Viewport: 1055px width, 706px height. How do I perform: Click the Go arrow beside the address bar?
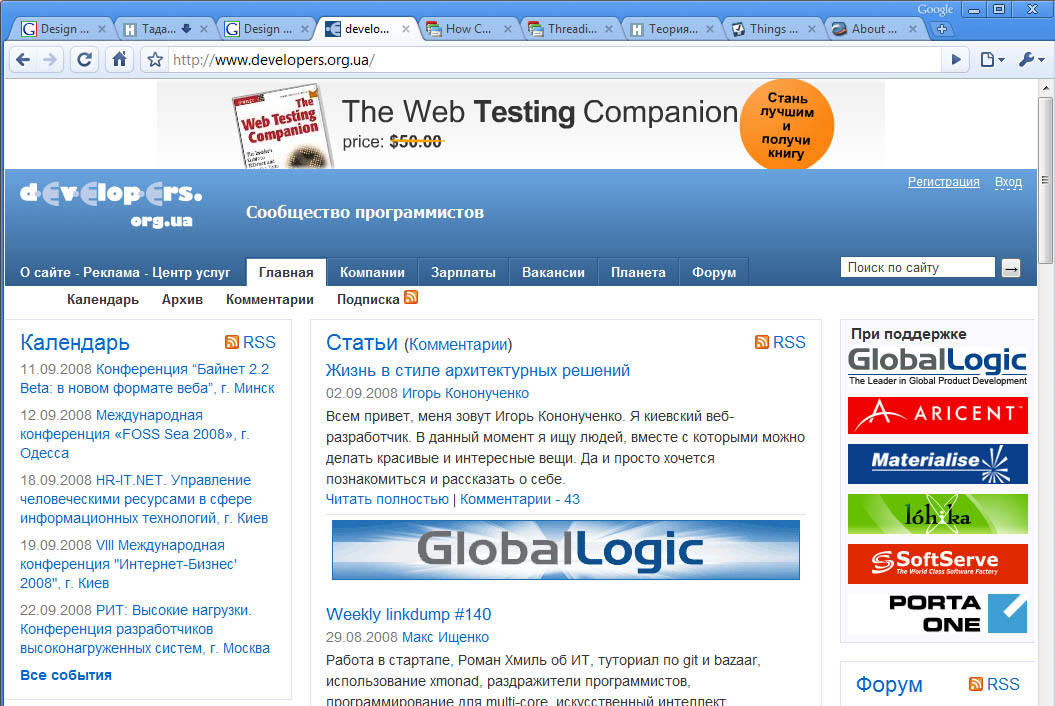[x=955, y=60]
